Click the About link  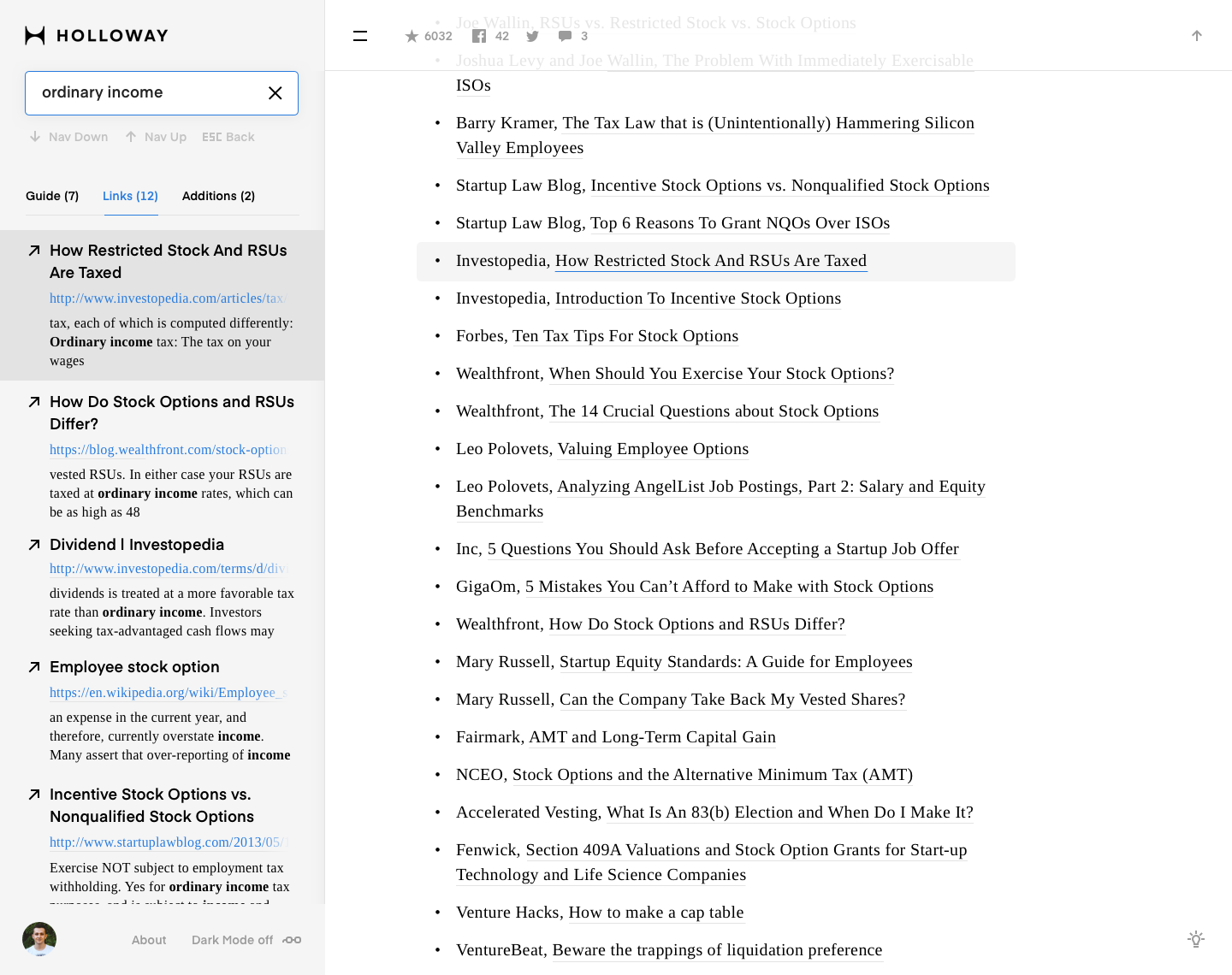tap(149, 940)
